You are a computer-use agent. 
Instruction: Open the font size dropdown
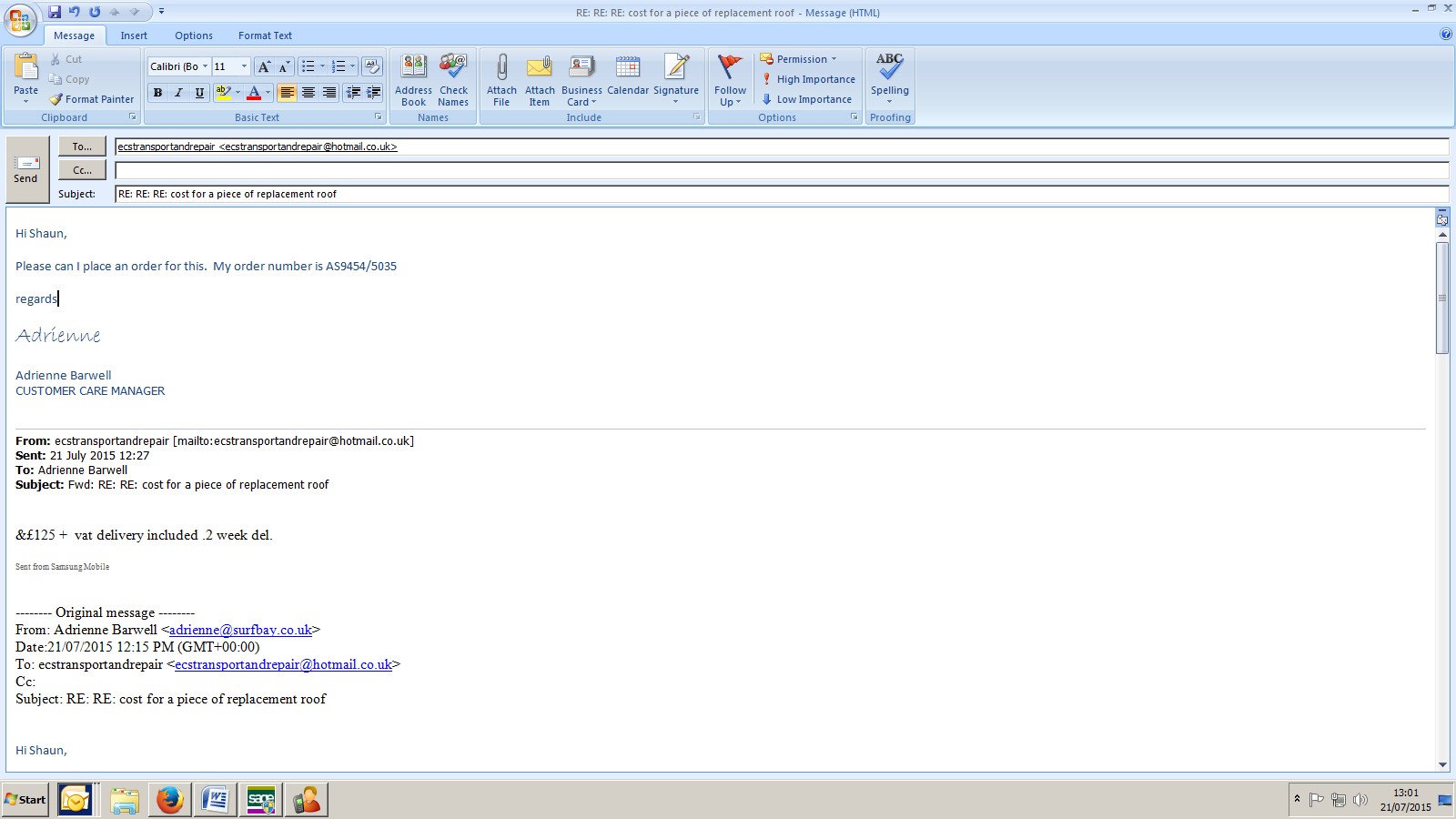(244, 66)
